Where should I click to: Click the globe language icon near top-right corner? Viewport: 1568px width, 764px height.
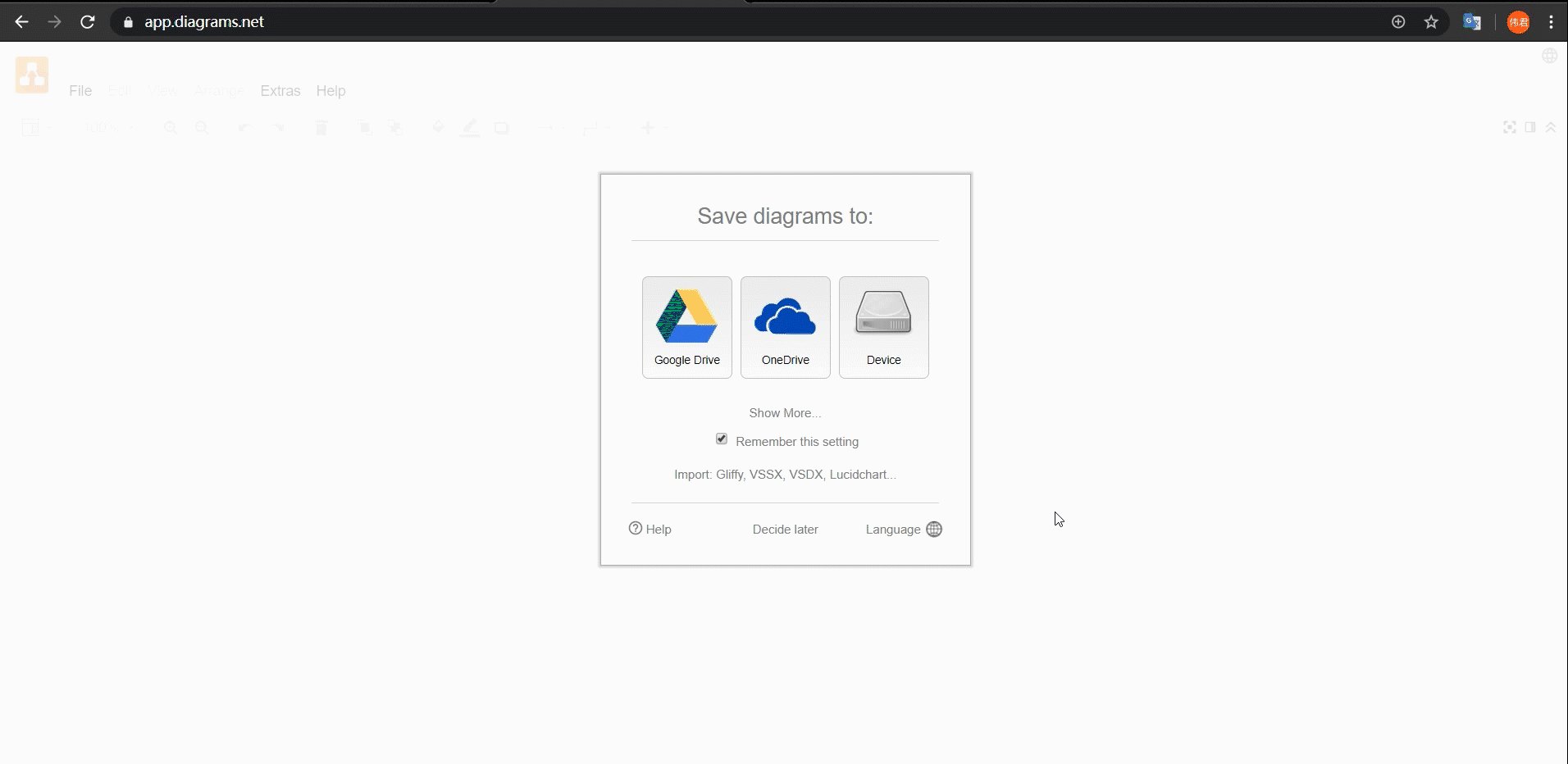coord(1550,56)
